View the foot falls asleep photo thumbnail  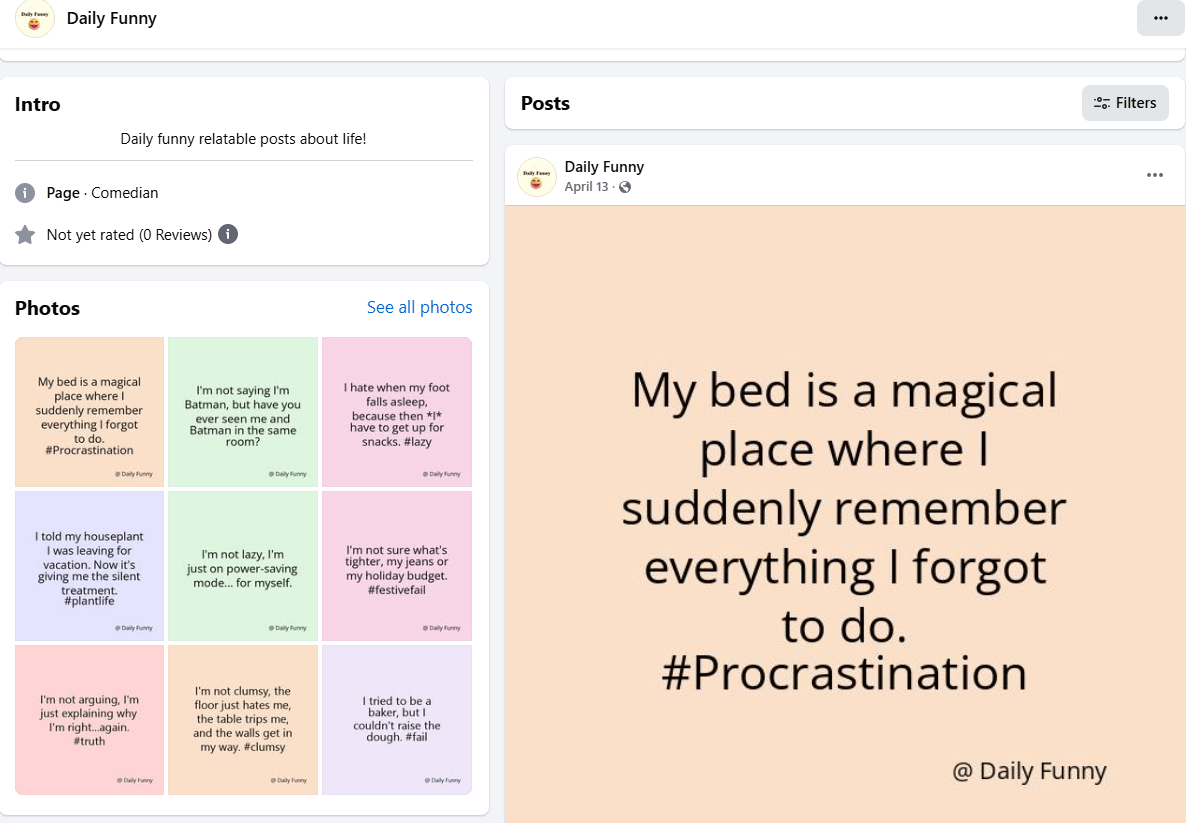(x=397, y=412)
